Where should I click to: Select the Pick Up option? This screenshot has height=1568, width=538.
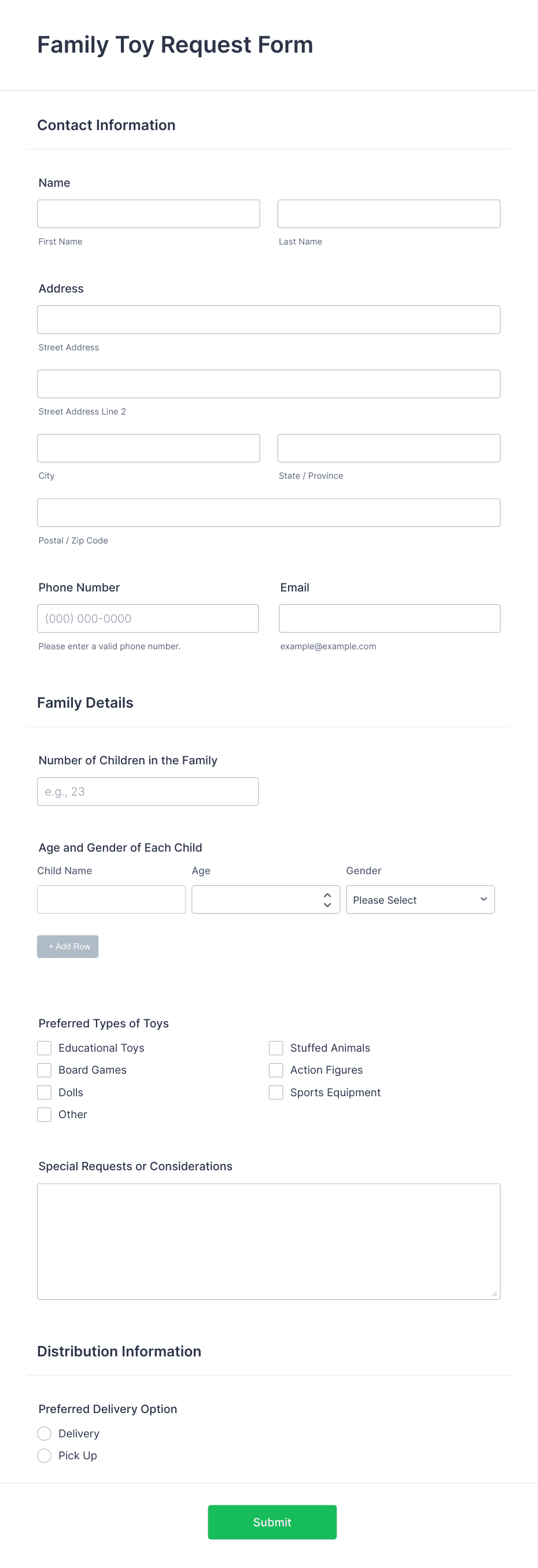tap(43, 1455)
